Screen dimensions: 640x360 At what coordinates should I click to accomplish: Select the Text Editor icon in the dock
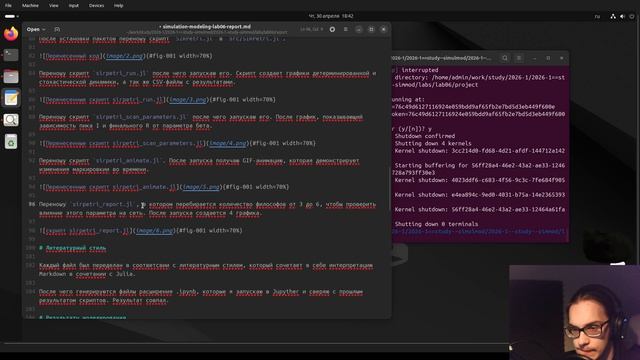pyautogui.click(x=11, y=98)
